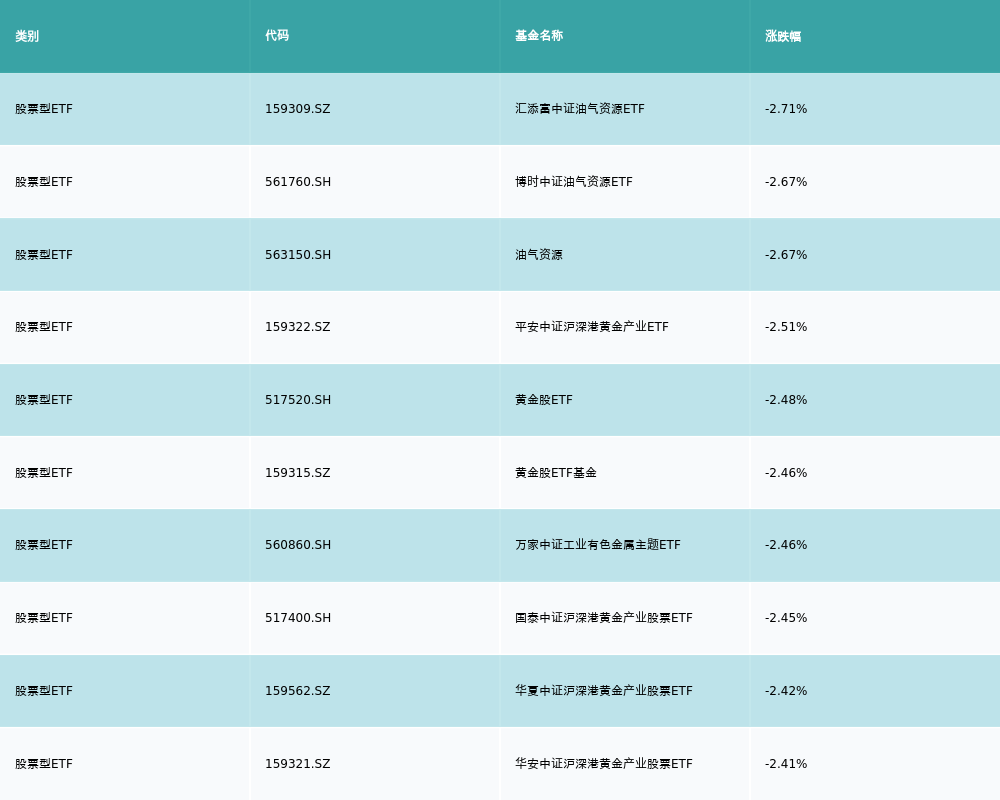Click fund name 黄金股ETF基金
The height and width of the screenshot is (800, 1000).
[556, 473]
